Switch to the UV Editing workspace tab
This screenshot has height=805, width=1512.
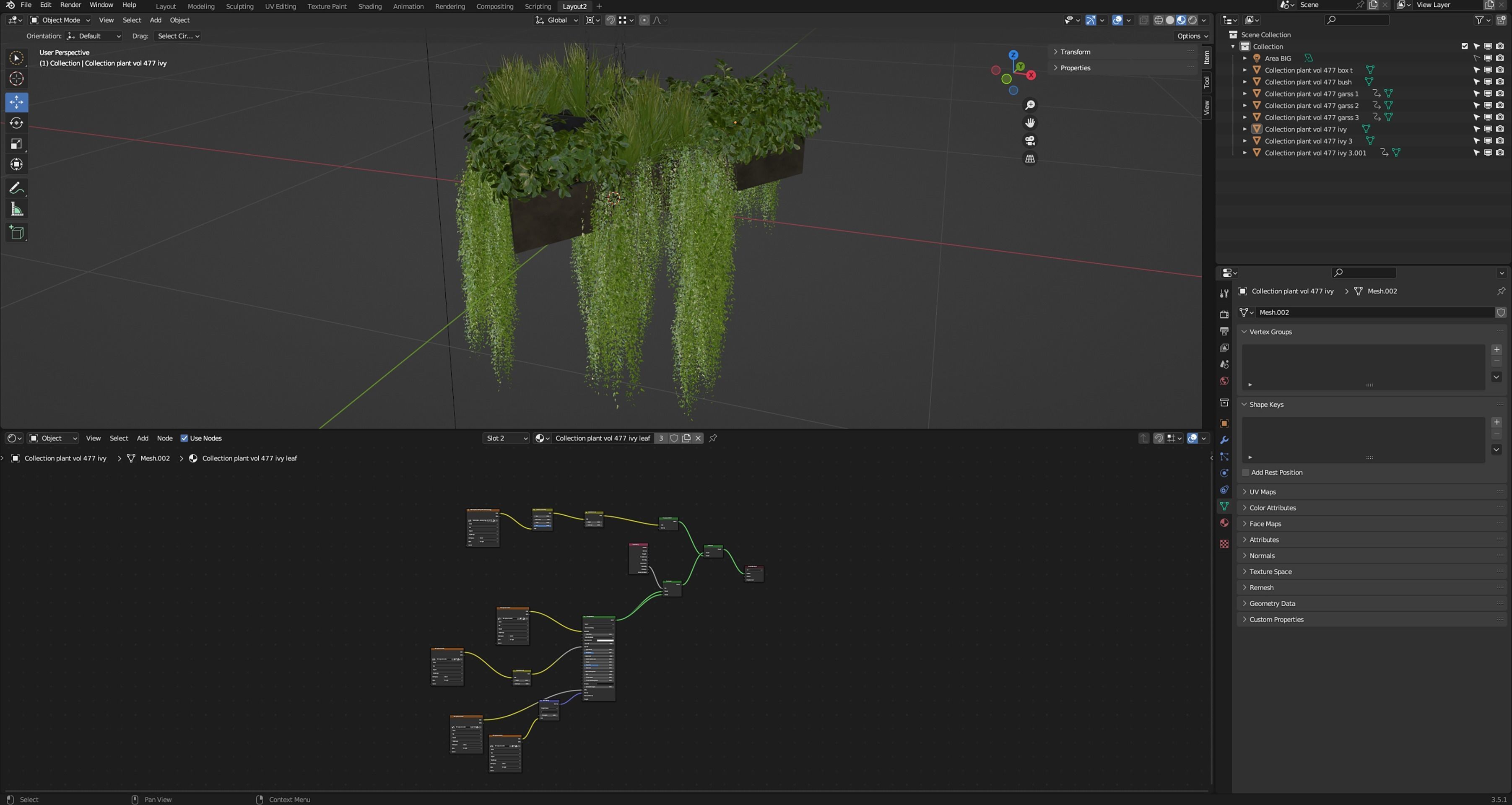280,6
